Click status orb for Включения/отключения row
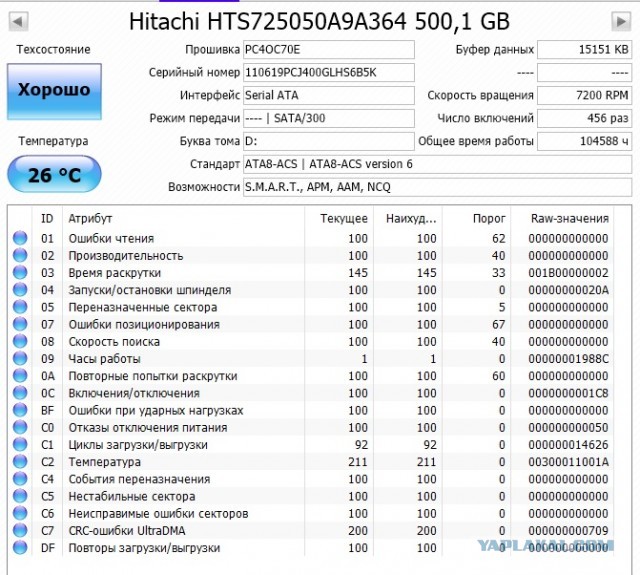Image resolution: width=640 pixels, height=575 pixels. 20,393
